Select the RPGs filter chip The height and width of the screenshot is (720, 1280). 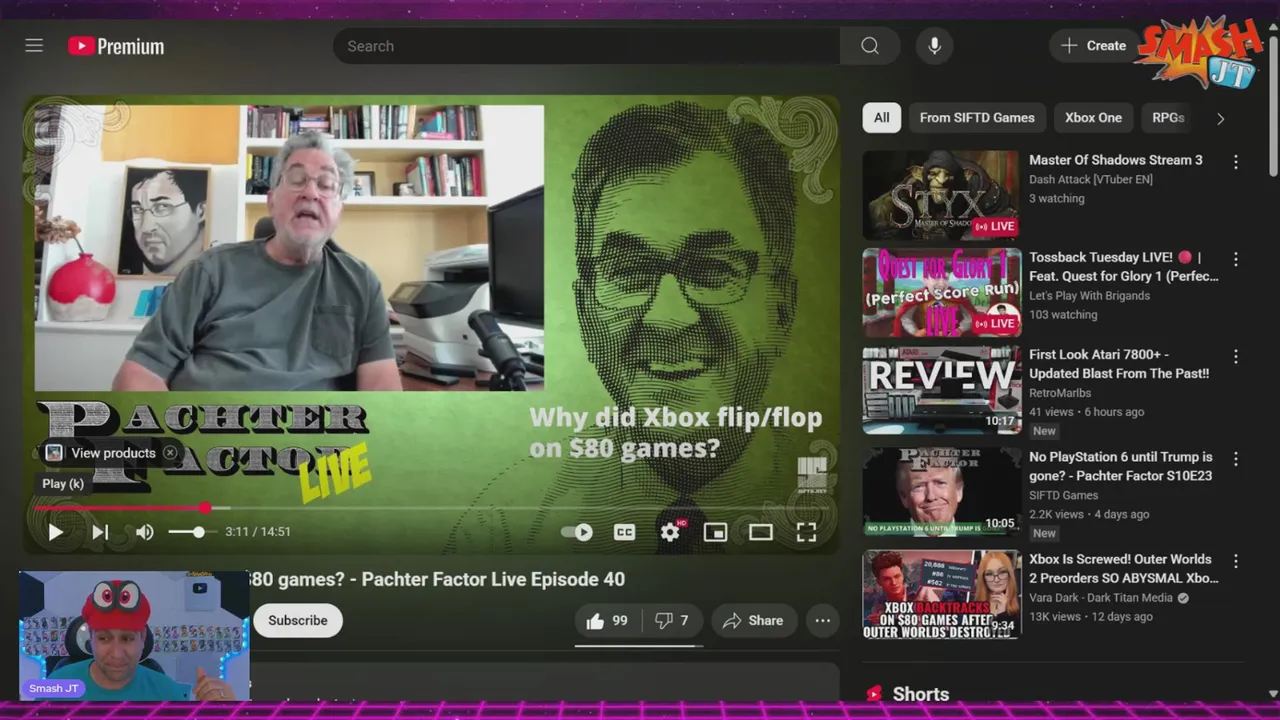[1168, 118]
